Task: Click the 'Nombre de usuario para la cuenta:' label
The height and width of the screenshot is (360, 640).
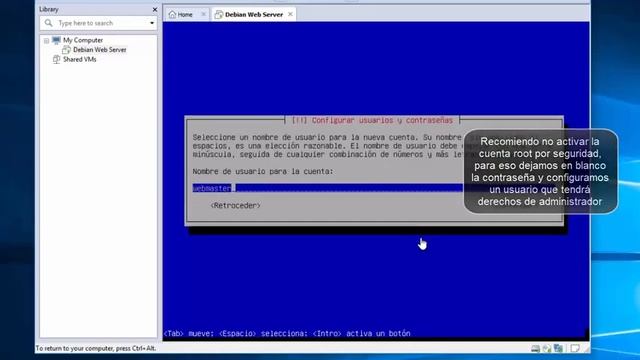Action: click(263, 171)
